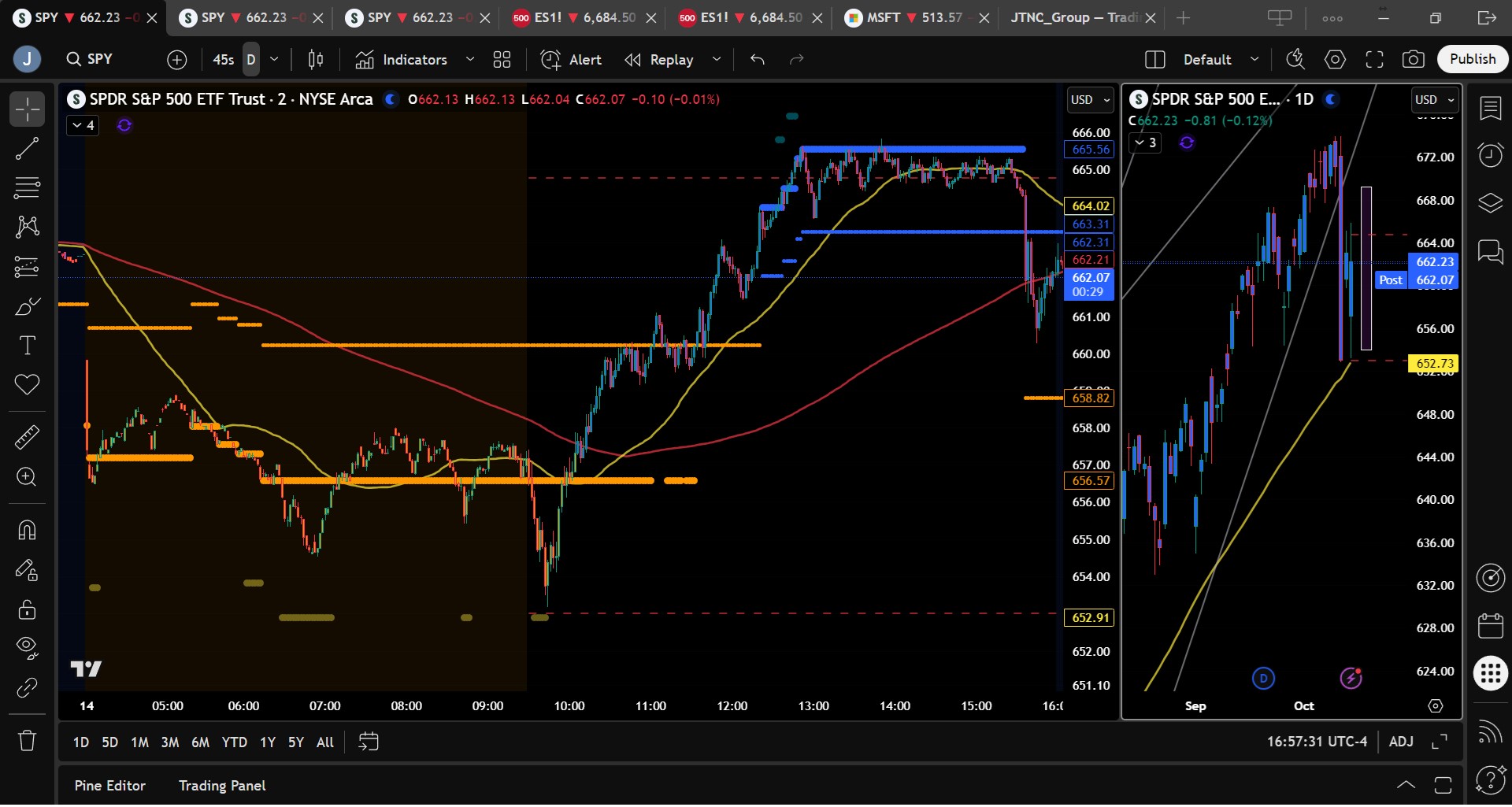Change the candlestick chart style
Image resolution: width=1512 pixels, height=807 pixels.
[316, 59]
